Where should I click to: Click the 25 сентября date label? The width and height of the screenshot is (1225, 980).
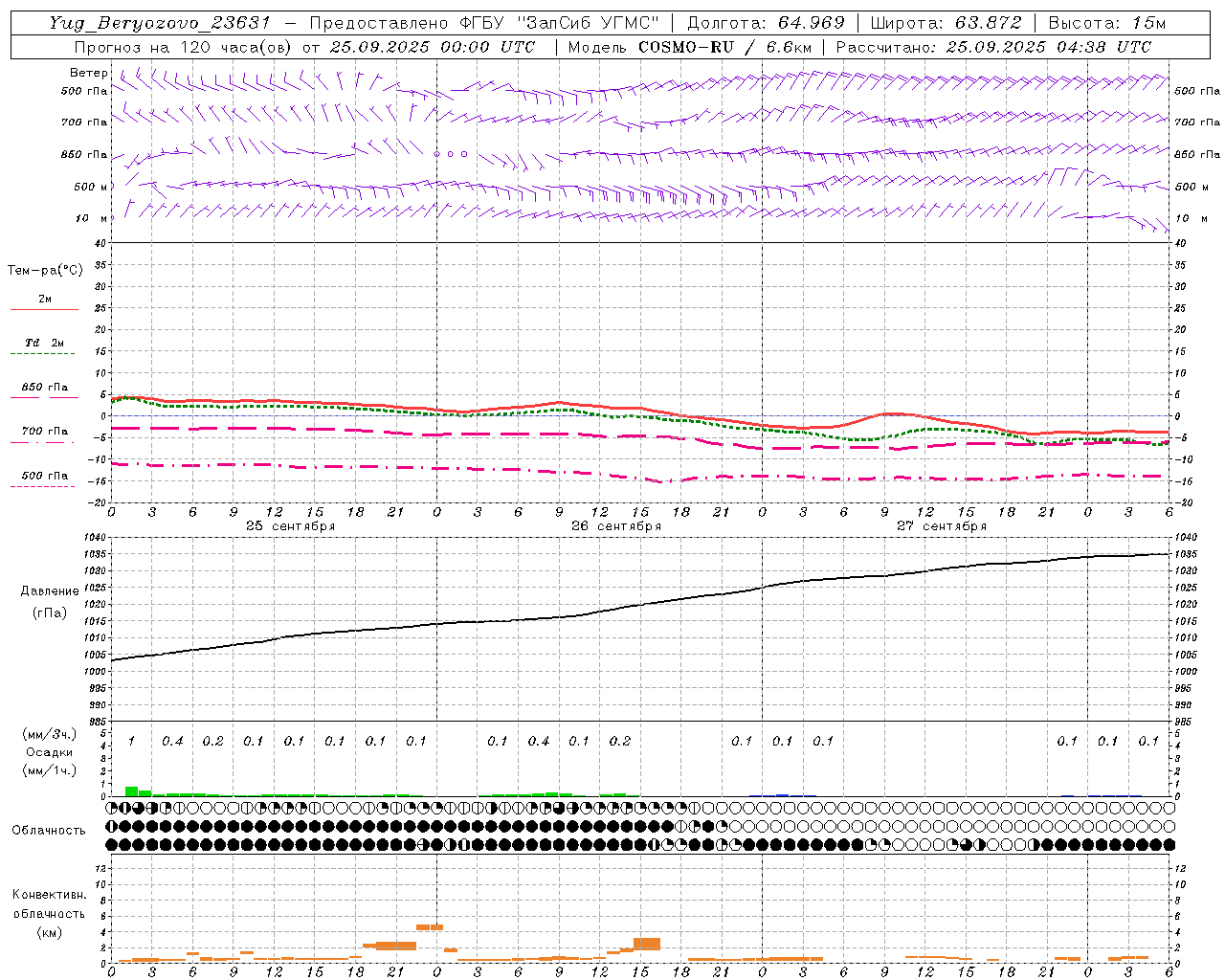tap(291, 526)
